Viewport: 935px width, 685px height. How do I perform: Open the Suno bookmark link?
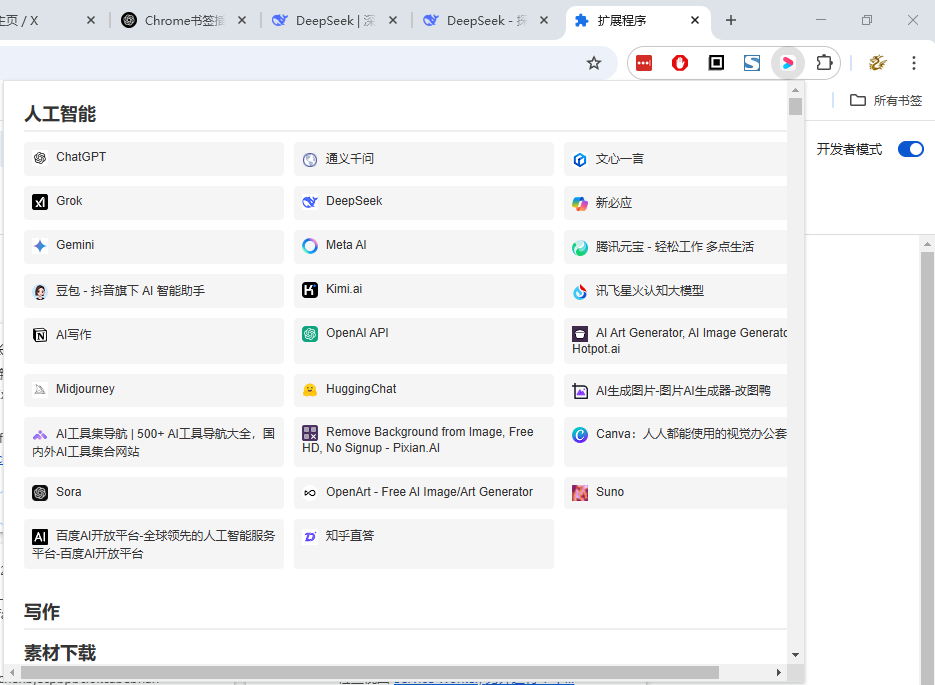(676, 492)
